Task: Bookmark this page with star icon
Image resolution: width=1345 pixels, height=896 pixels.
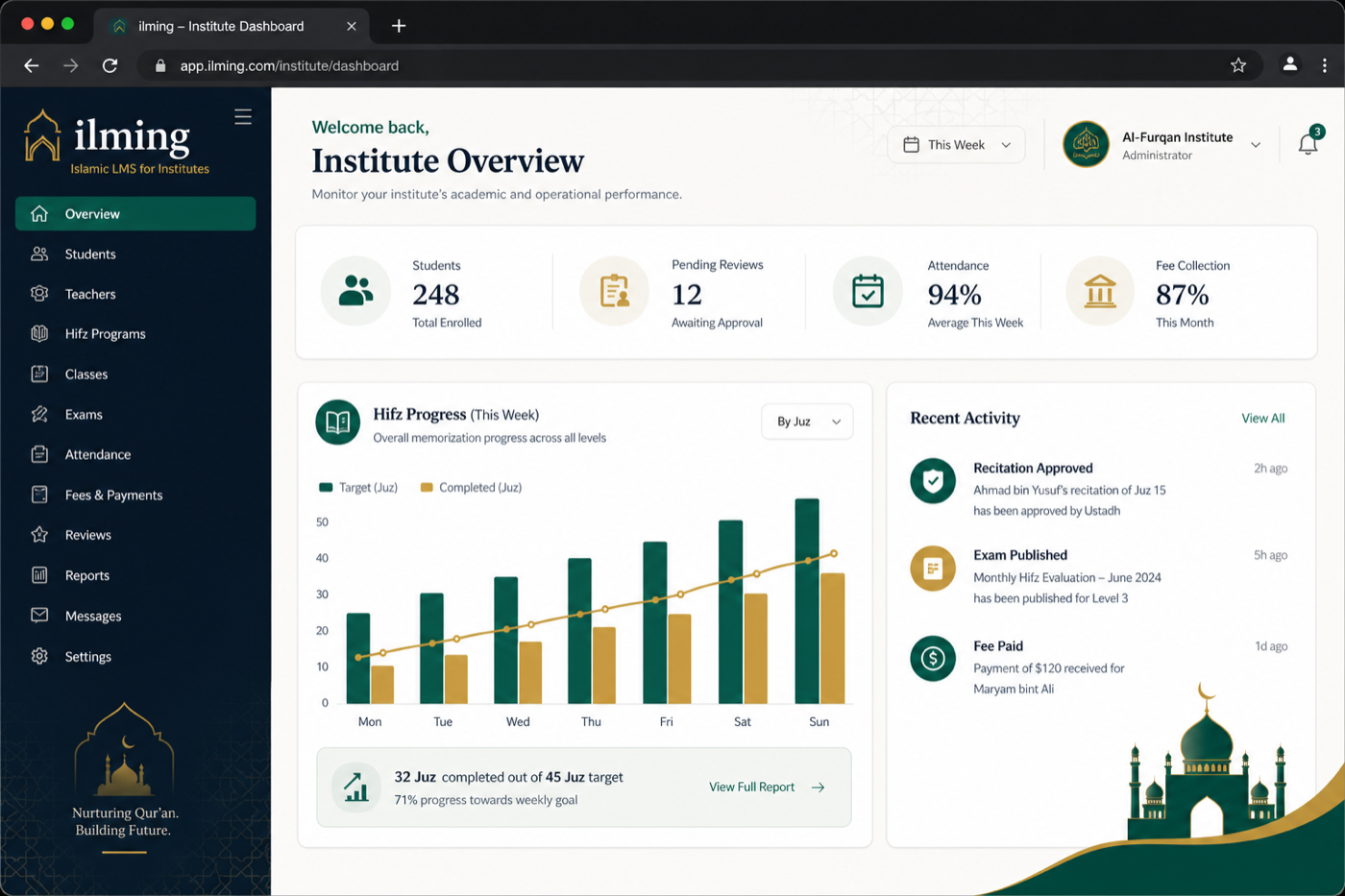Action: pyautogui.click(x=1238, y=65)
